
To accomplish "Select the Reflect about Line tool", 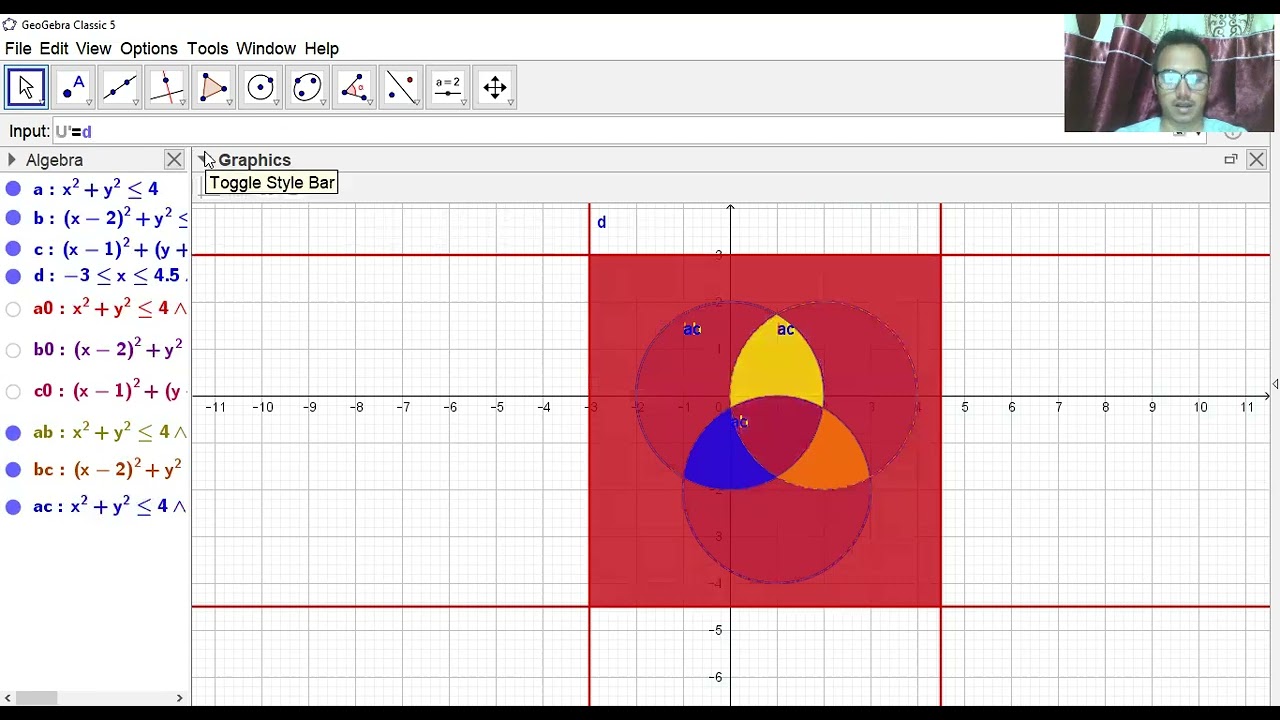I will pyautogui.click(x=401, y=87).
